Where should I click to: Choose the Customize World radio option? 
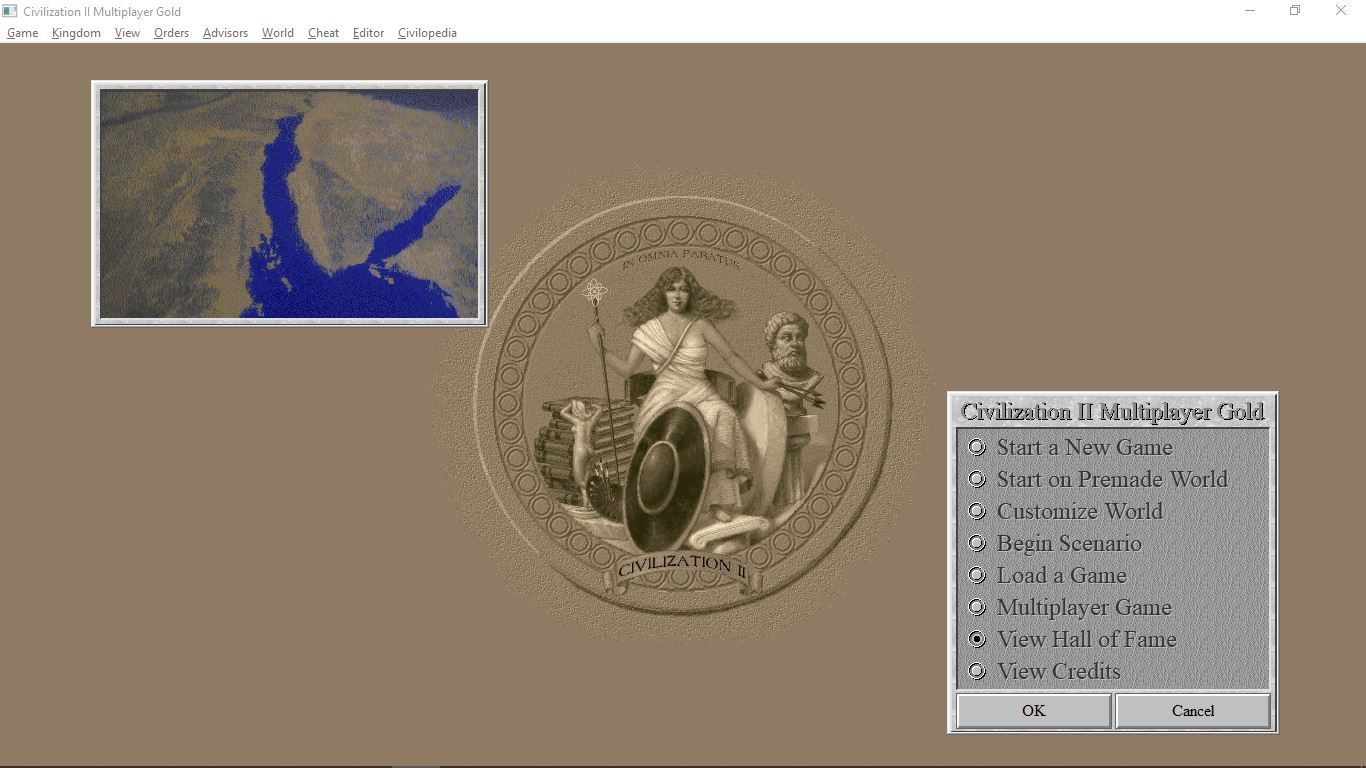pos(1065,511)
